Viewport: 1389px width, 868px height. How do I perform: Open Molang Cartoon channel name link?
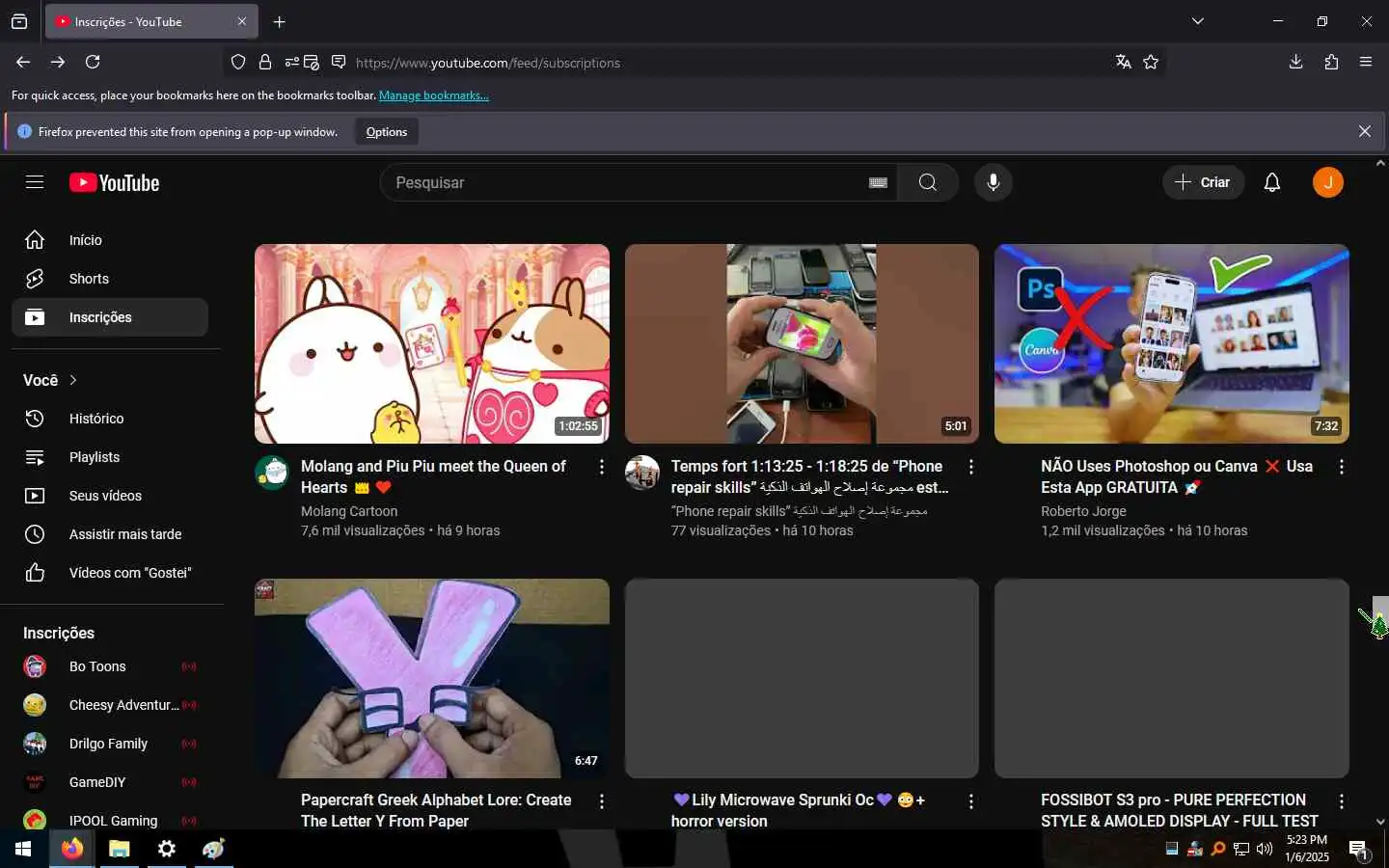349,511
